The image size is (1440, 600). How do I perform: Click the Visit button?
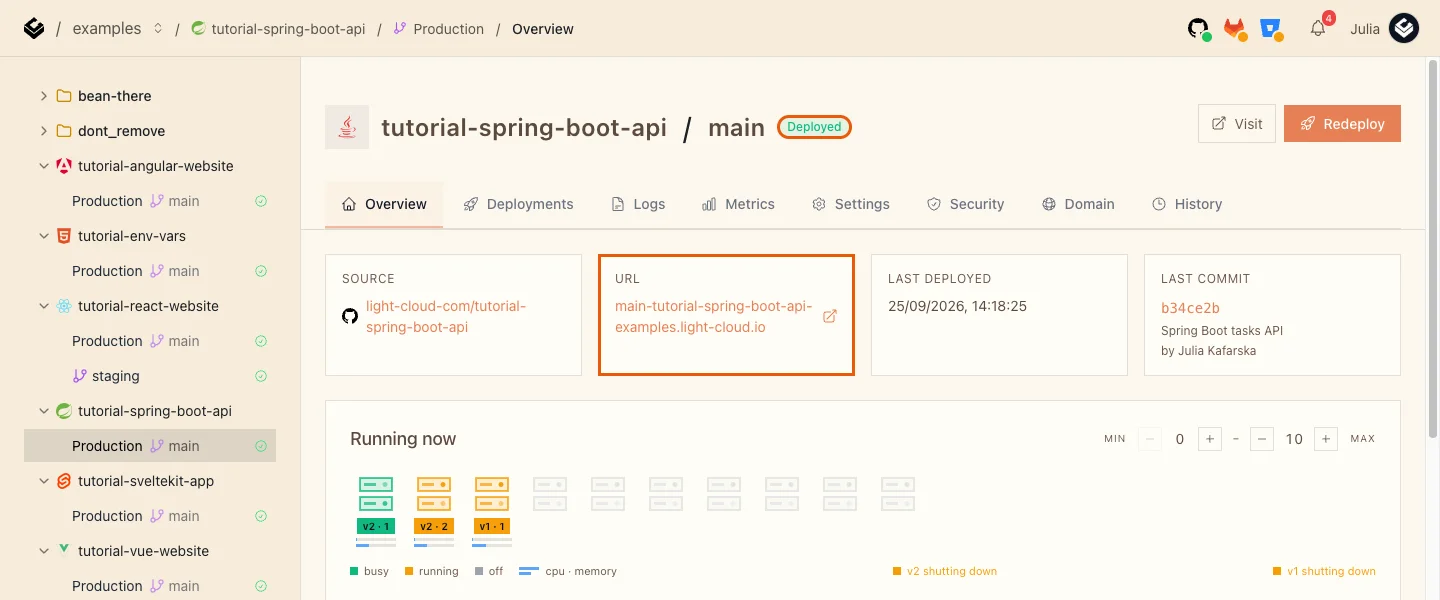click(1237, 124)
